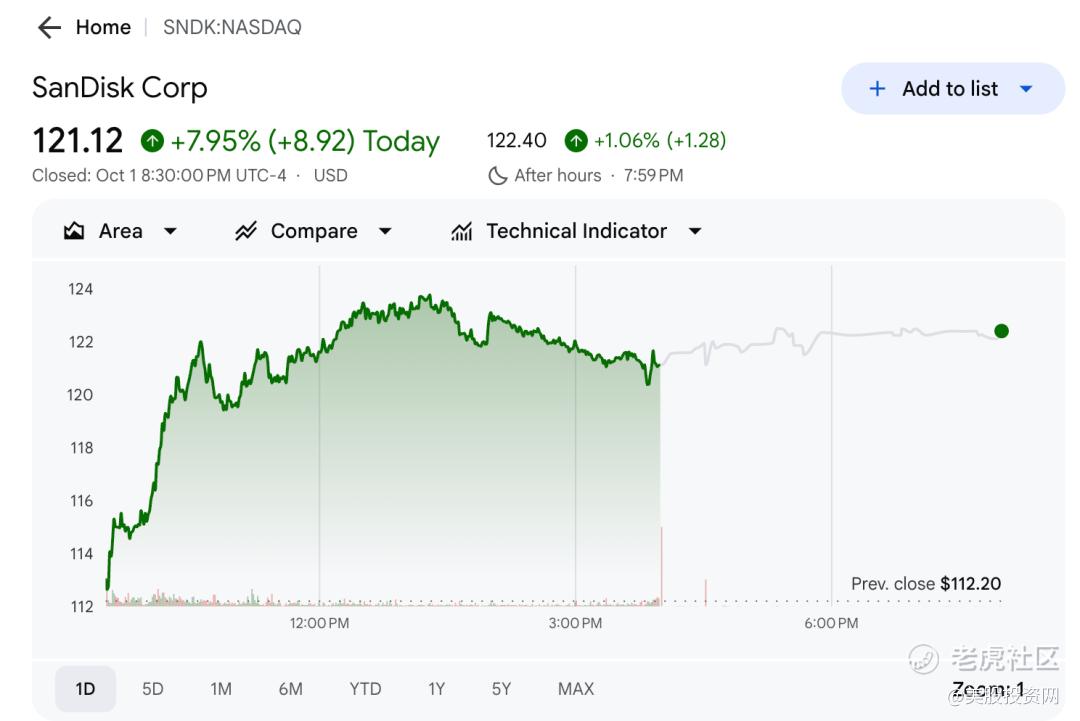Expand the Compare dropdown arrow
Image resolution: width=1080 pixels, height=721 pixels.
click(385, 231)
